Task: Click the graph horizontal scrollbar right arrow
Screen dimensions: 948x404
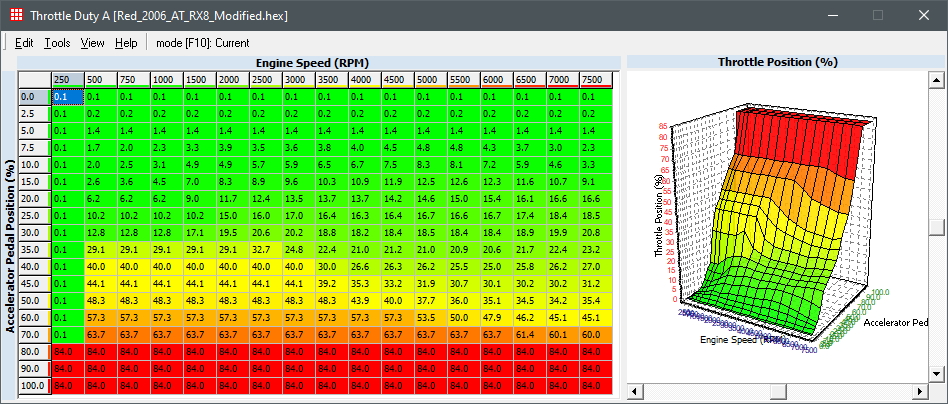Action: (x=921, y=391)
